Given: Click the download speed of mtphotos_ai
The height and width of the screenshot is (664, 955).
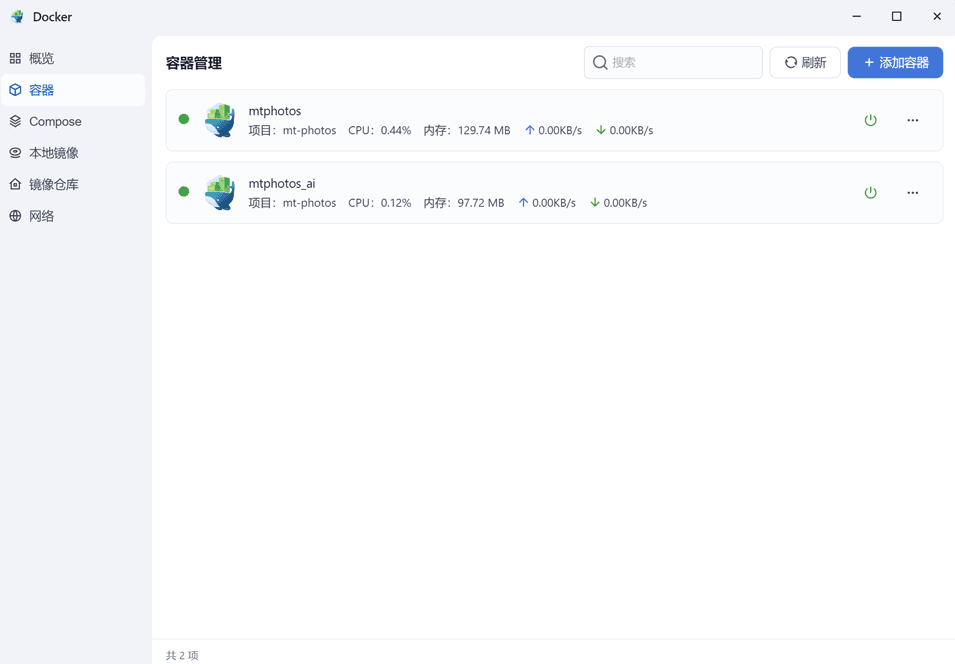Looking at the screenshot, I should pyautogui.click(x=618, y=203).
